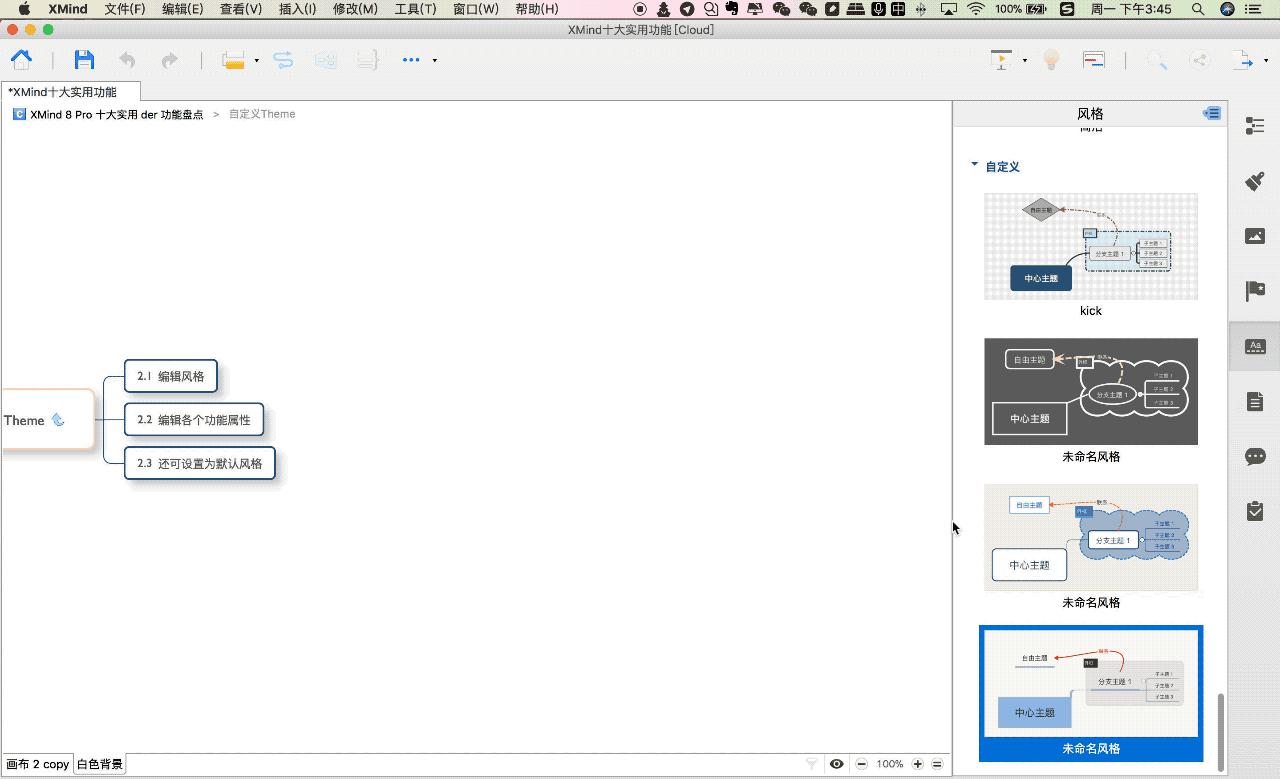Toggle the filter eye in the status bar
Viewport: 1280px width, 779px height.
pos(836,763)
